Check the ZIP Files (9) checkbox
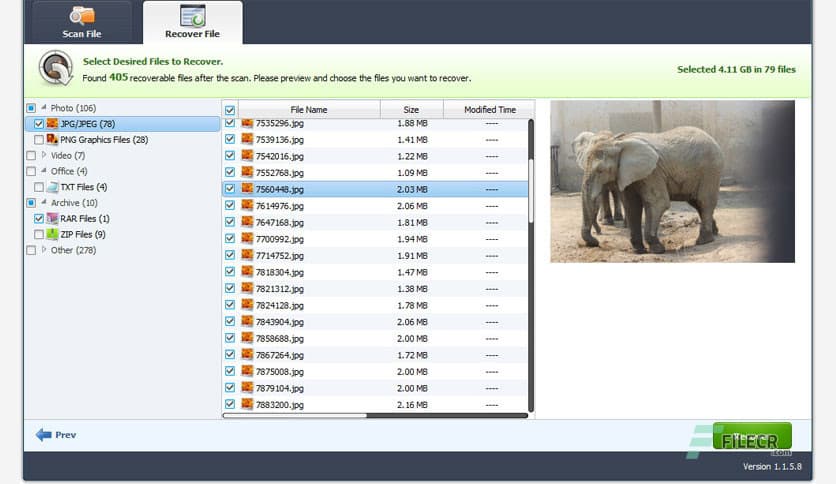The height and width of the screenshot is (484, 836). pyautogui.click(x=38, y=235)
